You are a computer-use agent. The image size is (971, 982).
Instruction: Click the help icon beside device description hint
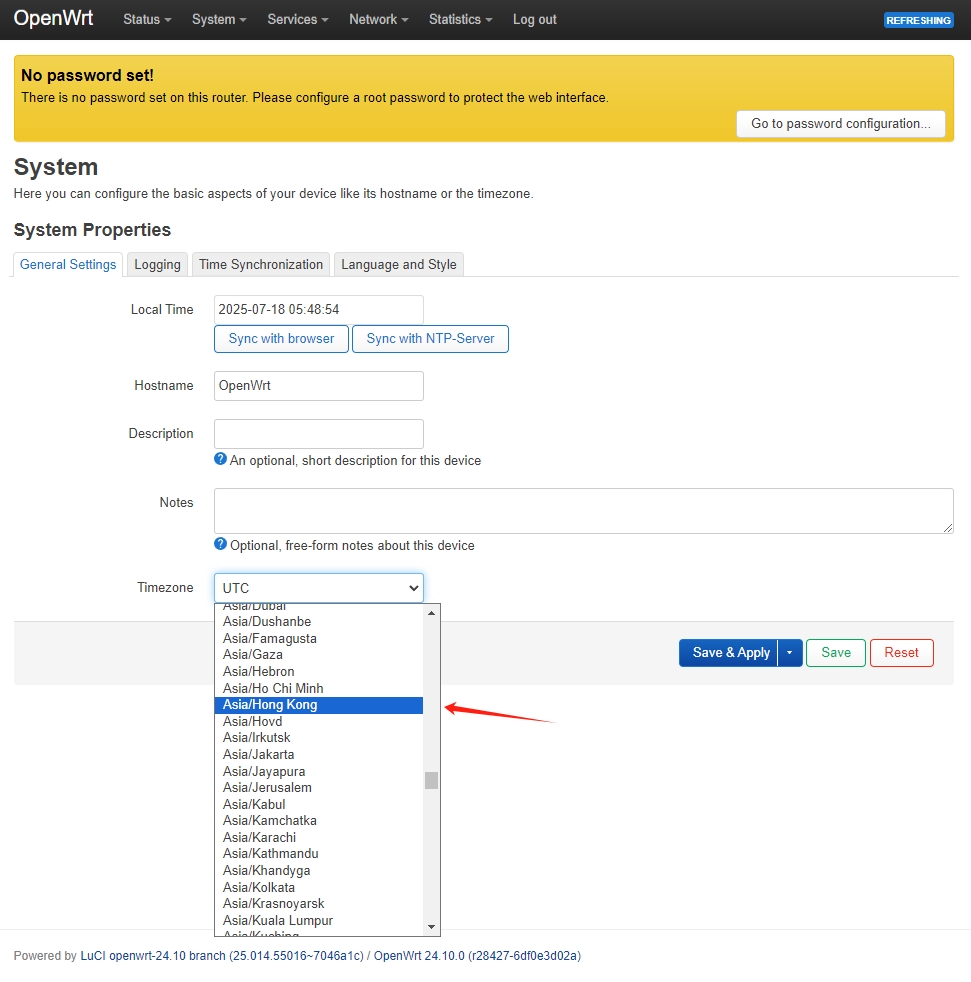[x=221, y=459]
